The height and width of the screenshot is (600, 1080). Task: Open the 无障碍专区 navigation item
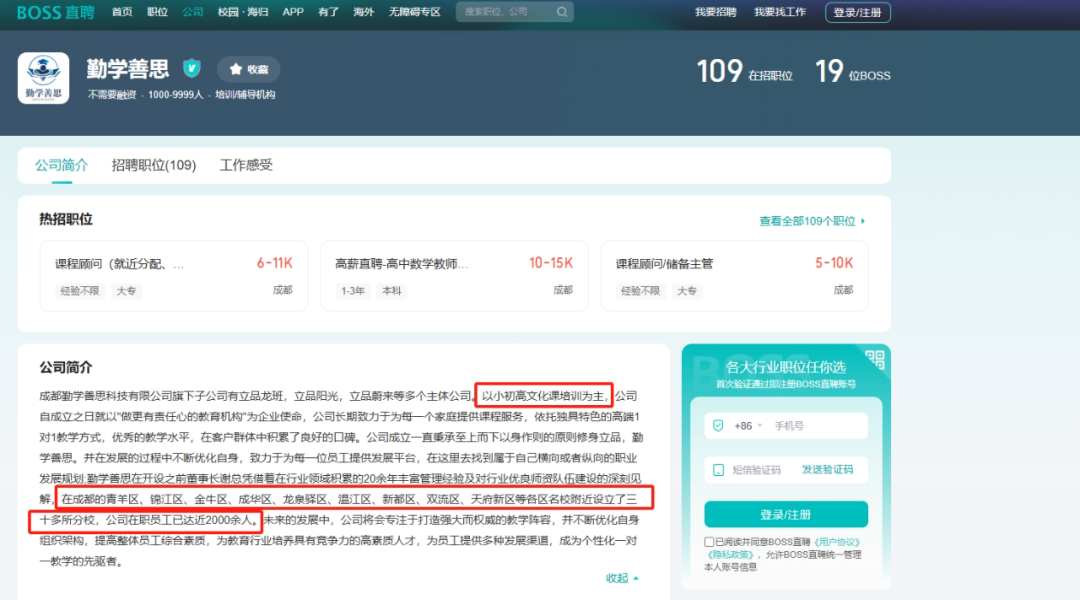pos(415,12)
